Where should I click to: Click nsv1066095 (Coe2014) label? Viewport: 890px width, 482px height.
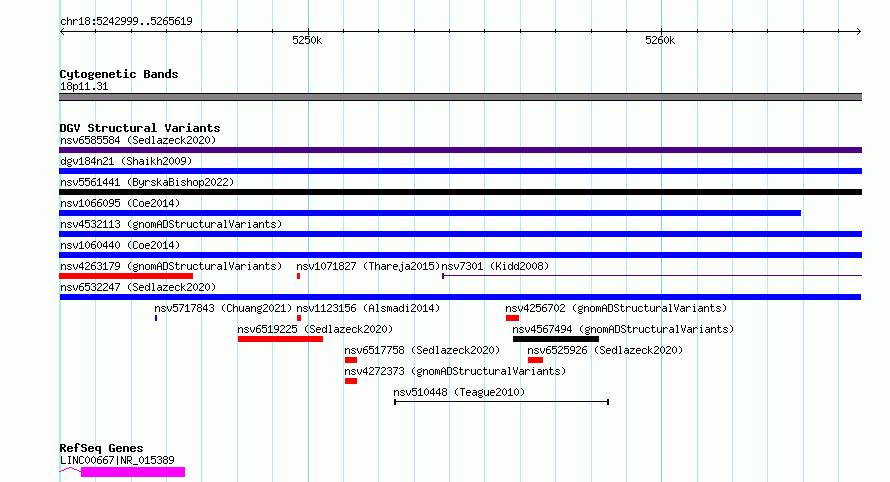(x=120, y=203)
